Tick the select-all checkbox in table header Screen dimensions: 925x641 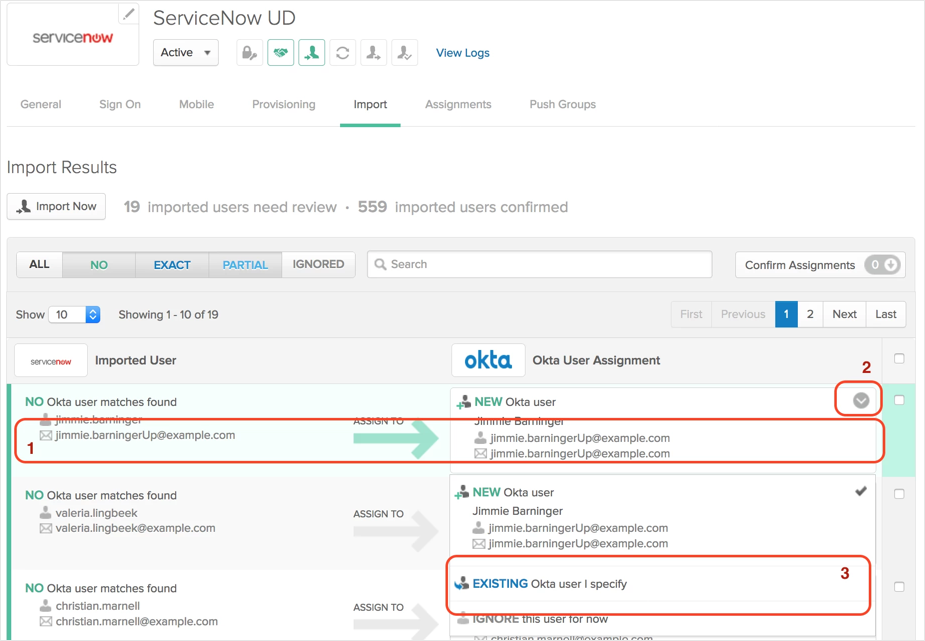pyautogui.click(x=900, y=359)
